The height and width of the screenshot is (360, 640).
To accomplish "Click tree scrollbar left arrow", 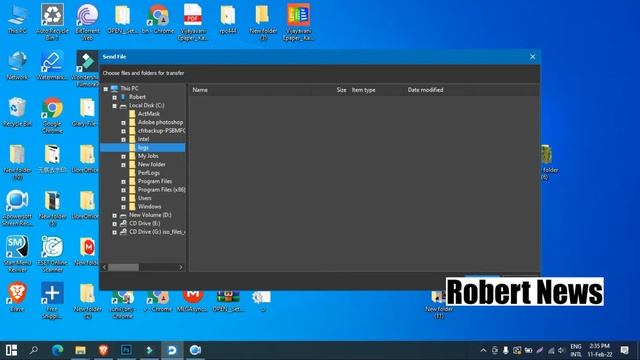I will pyautogui.click(x=104, y=267).
